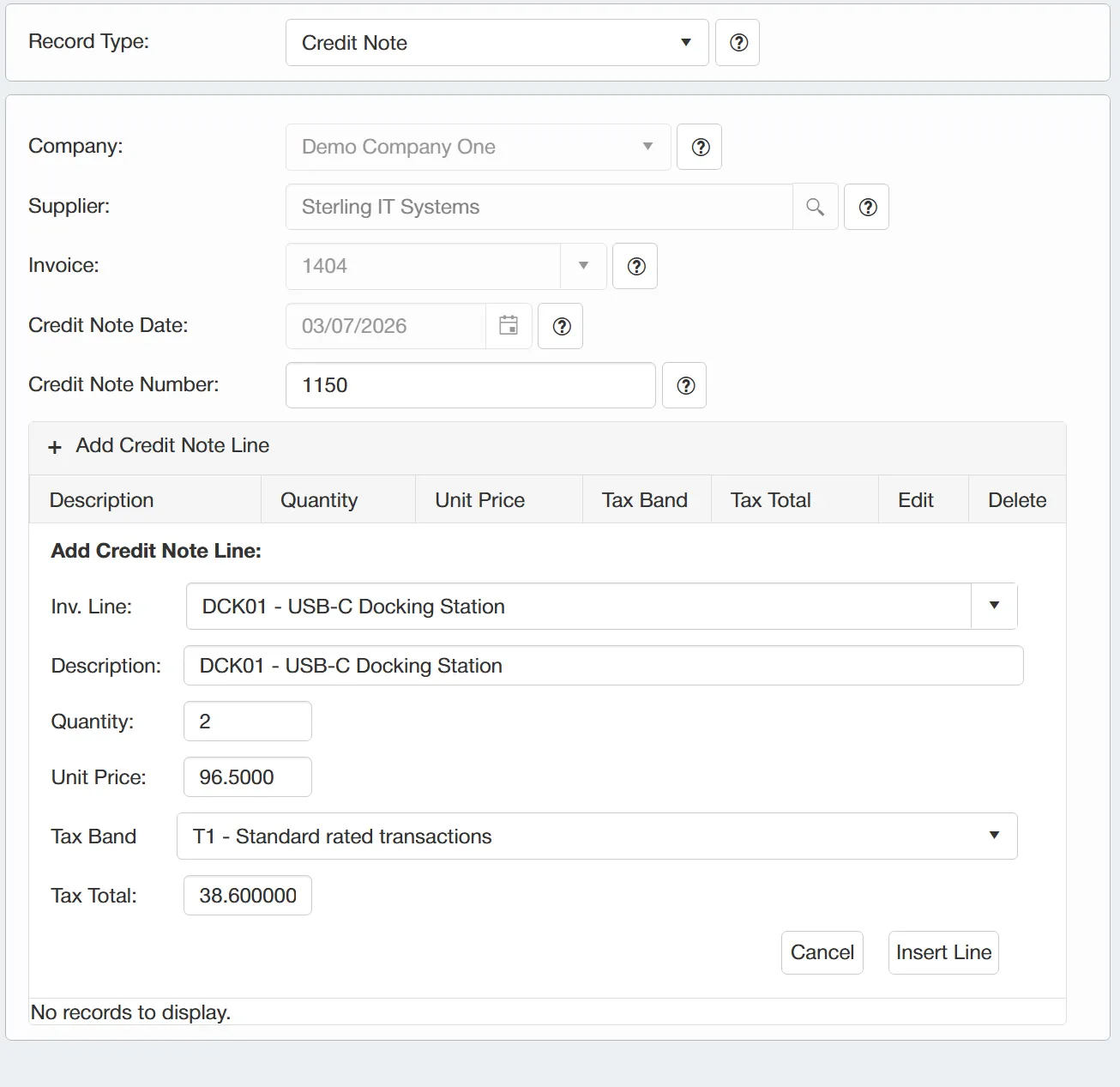Open help for Record Type field

click(738, 43)
